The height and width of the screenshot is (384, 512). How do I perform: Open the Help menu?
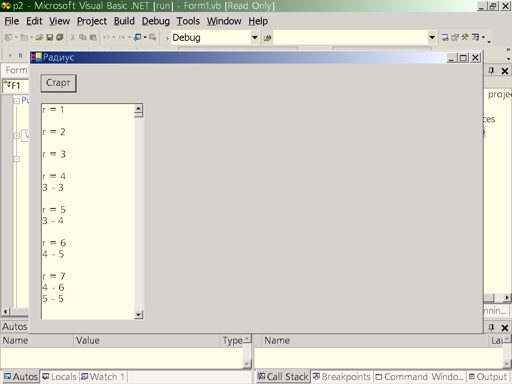tap(258, 21)
